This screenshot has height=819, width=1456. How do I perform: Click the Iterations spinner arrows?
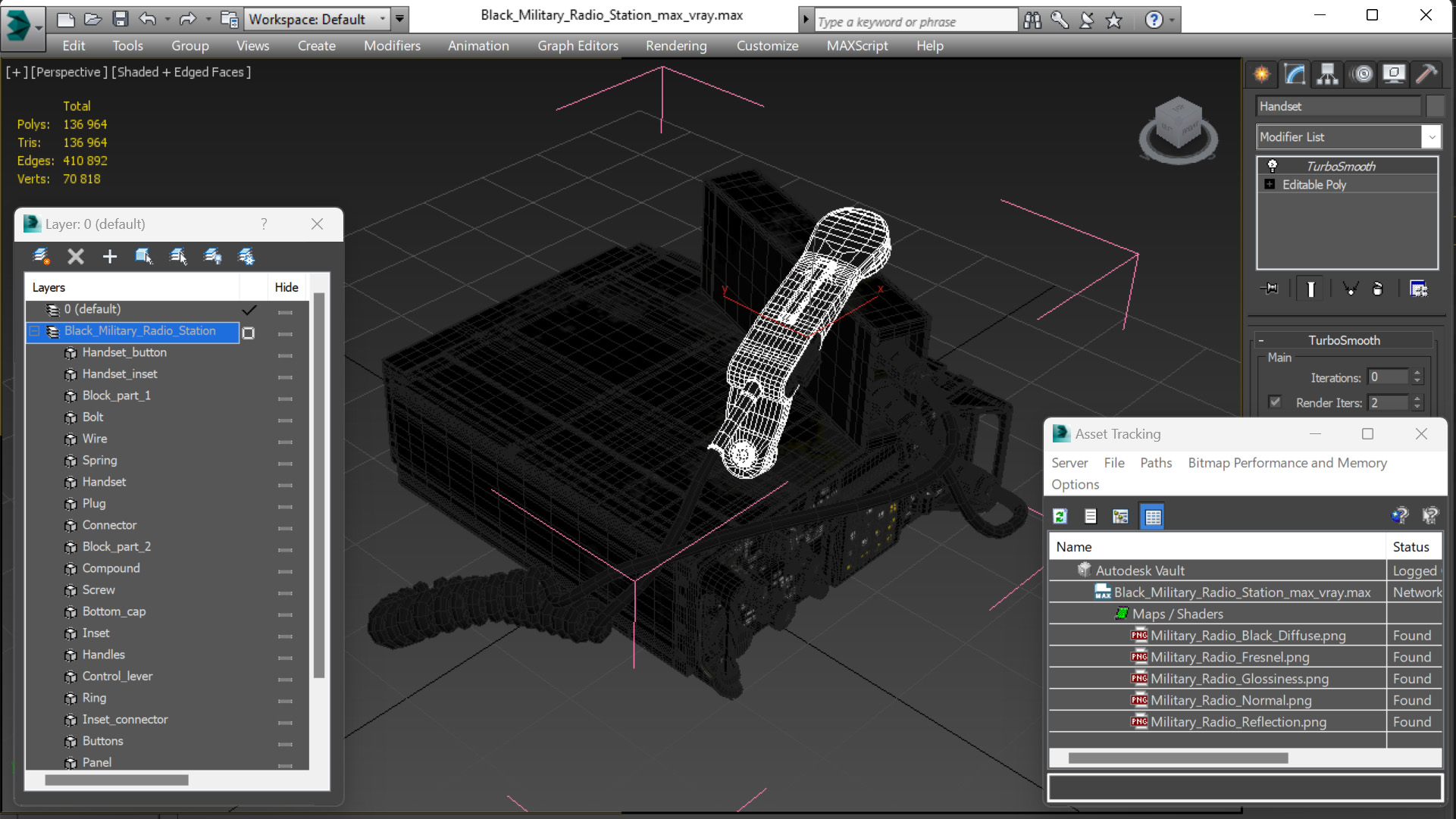click(1417, 377)
